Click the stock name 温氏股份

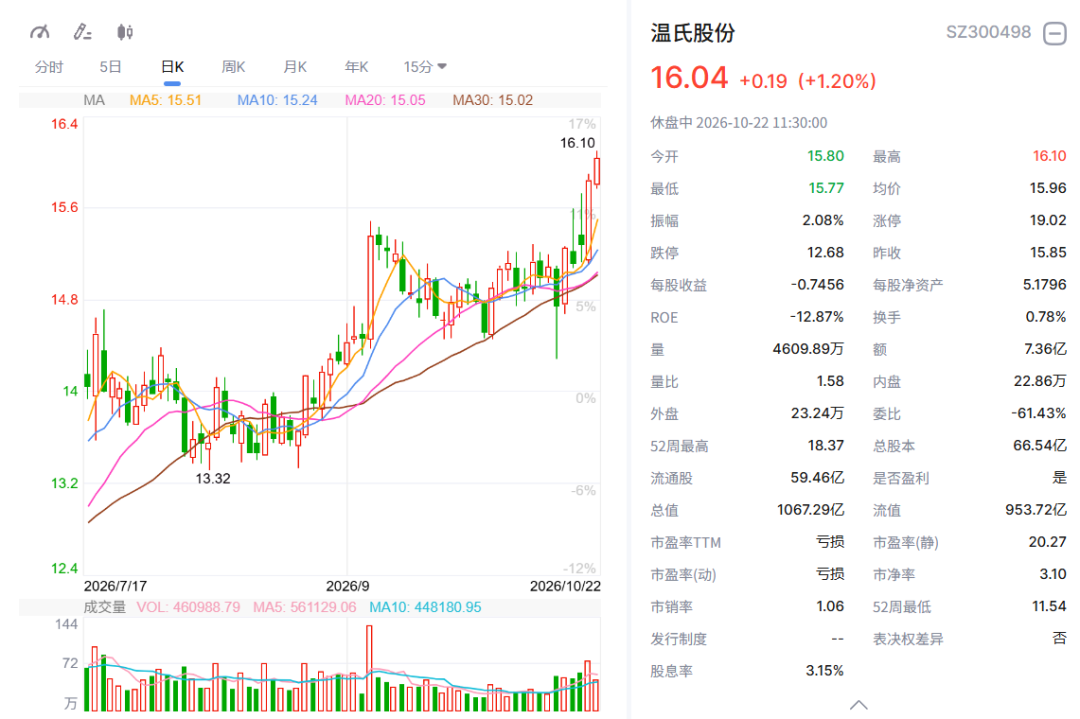click(693, 32)
